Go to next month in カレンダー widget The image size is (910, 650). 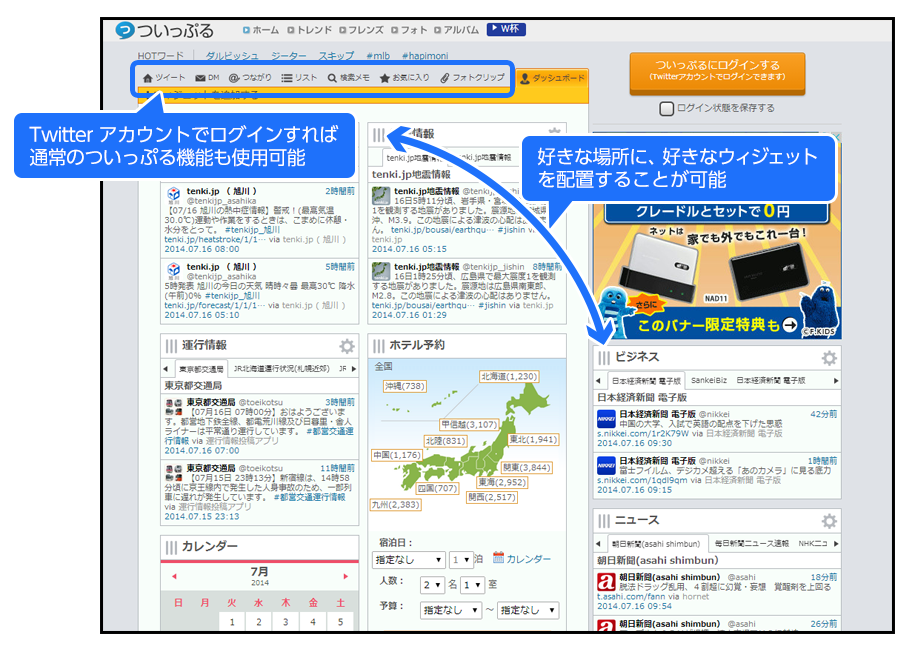346,576
